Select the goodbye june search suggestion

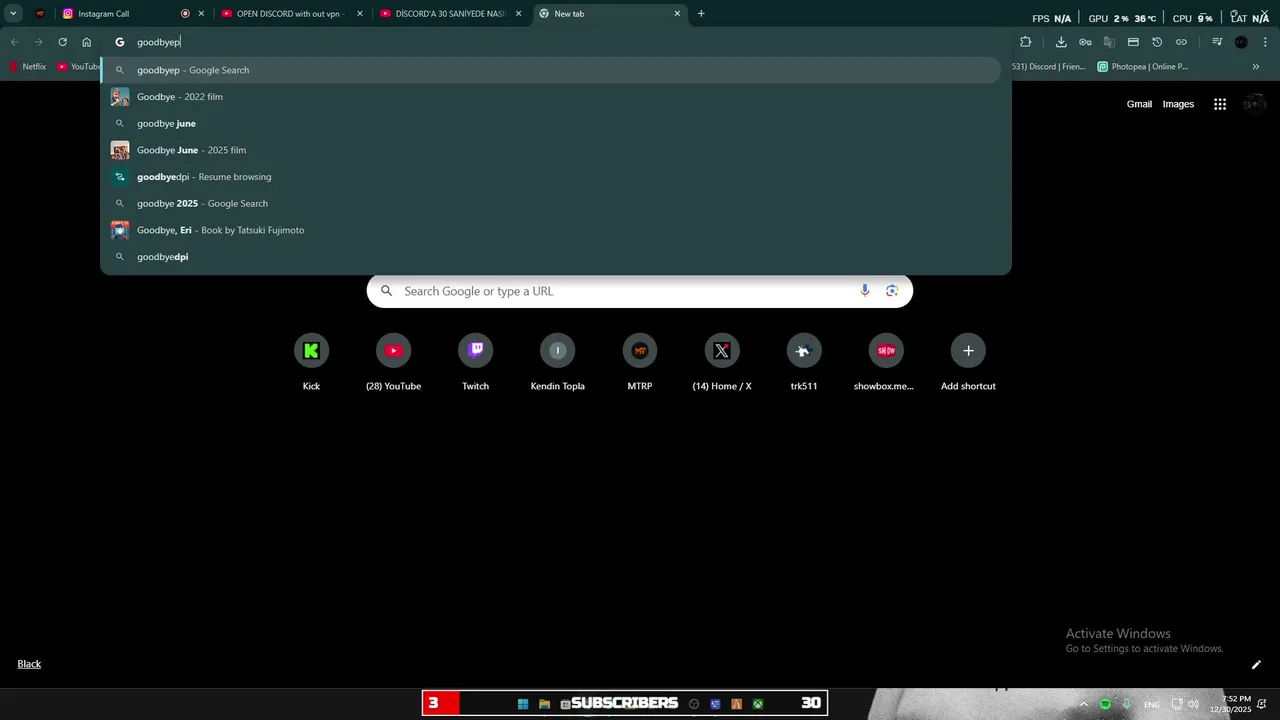point(551,123)
